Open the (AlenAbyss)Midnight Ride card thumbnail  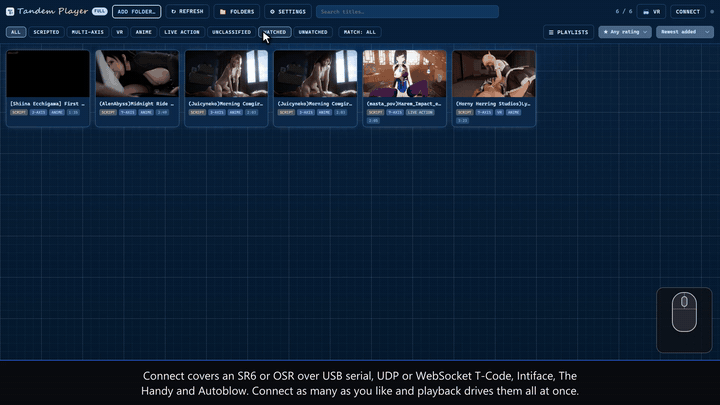[137, 73]
